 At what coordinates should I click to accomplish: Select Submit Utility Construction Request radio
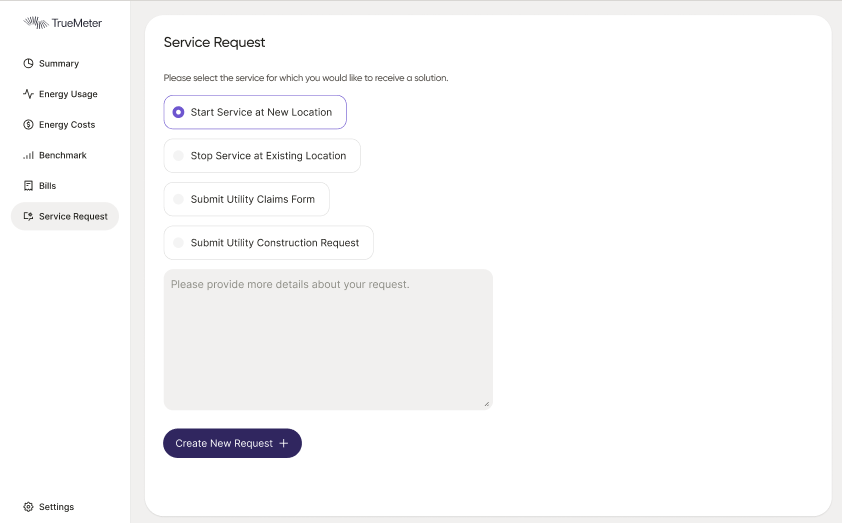[x=178, y=243]
